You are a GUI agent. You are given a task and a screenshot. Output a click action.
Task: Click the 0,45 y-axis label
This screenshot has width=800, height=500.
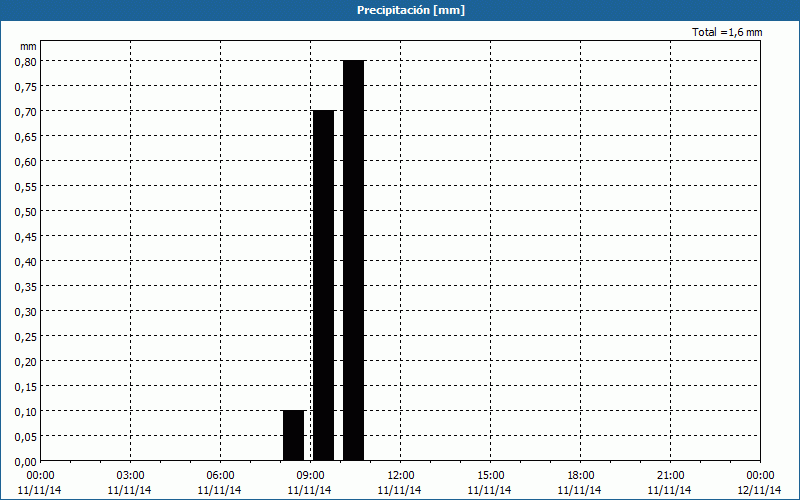26,236
